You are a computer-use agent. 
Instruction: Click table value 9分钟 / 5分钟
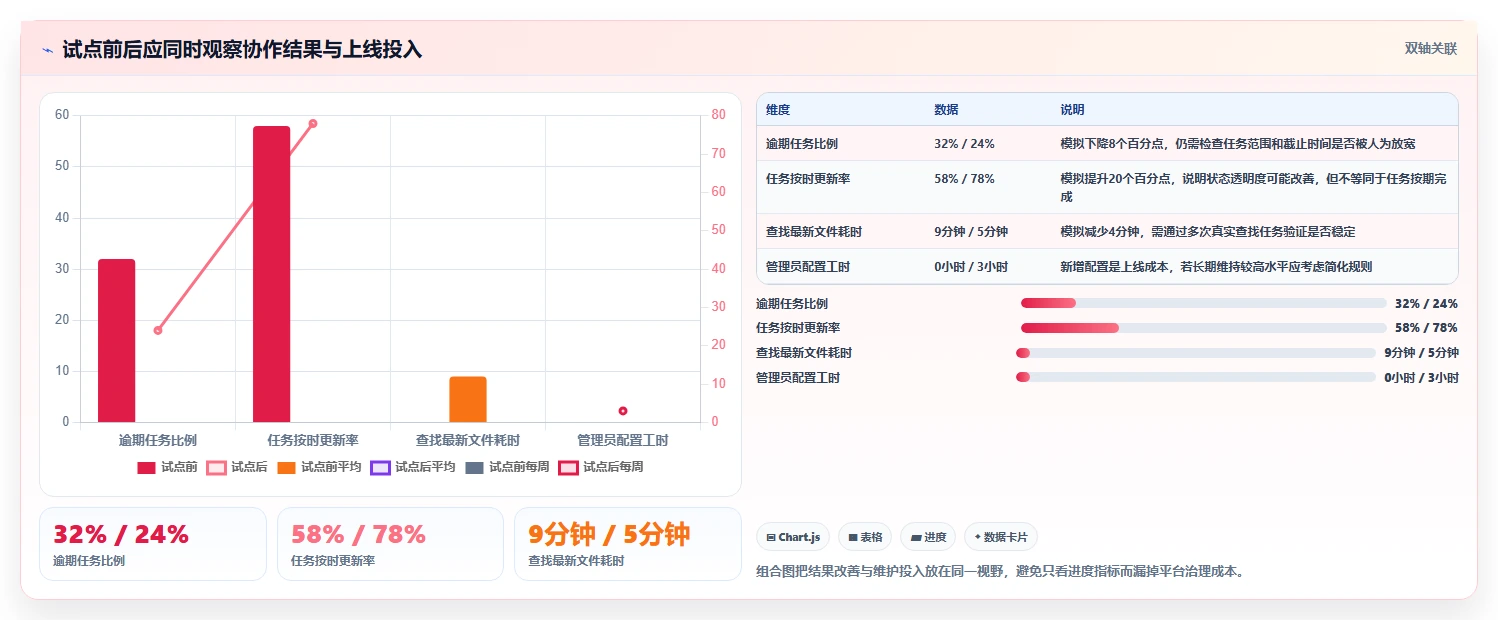pos(971,232)
